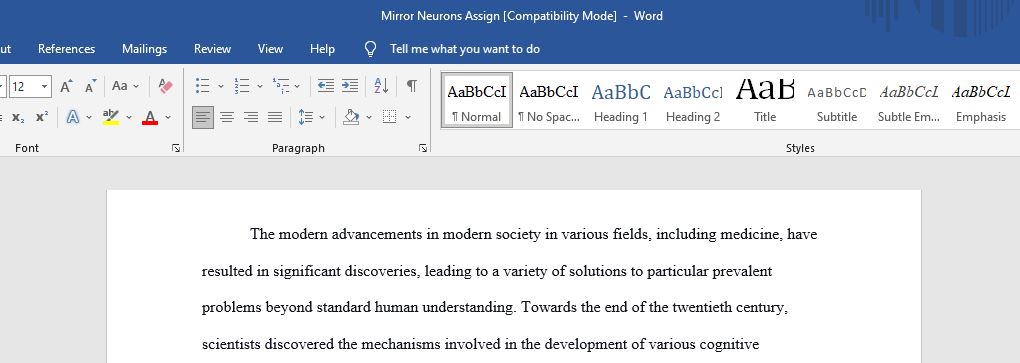Apply the No Spacing style
Viewport: 1020px width, 363px height.
tap(548, 100)
